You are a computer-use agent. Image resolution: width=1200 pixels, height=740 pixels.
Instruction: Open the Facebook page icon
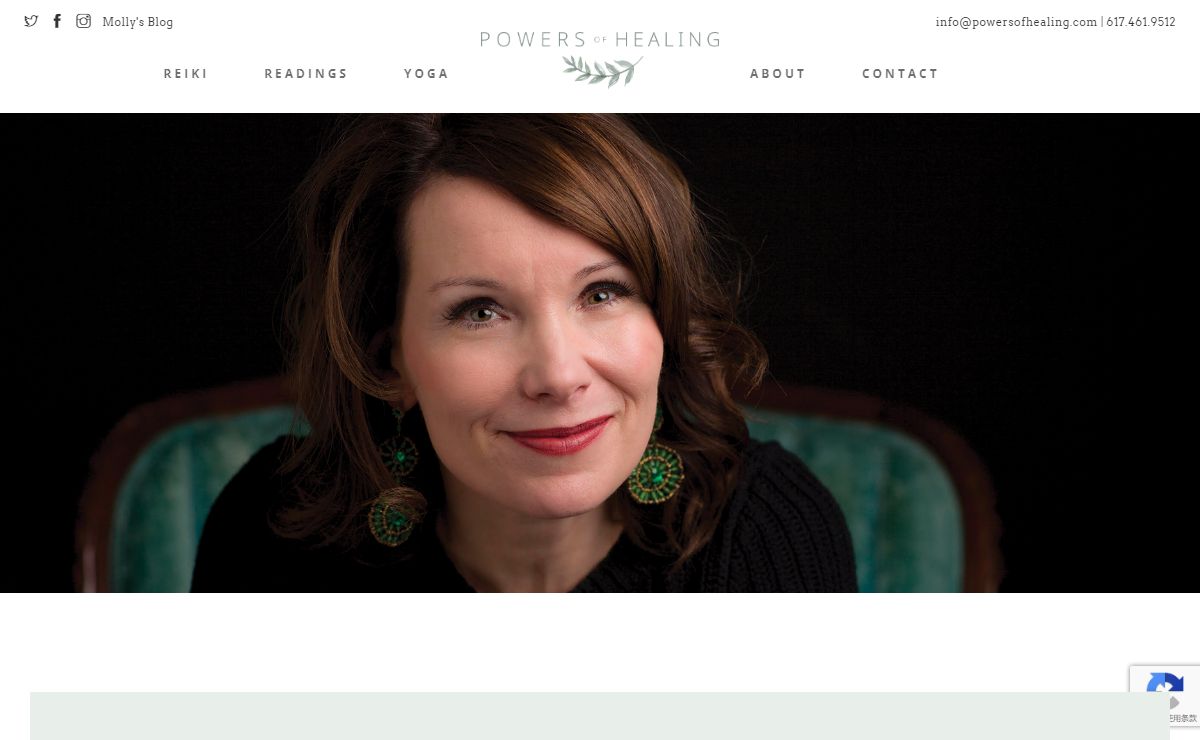click(x=57, y=21)
